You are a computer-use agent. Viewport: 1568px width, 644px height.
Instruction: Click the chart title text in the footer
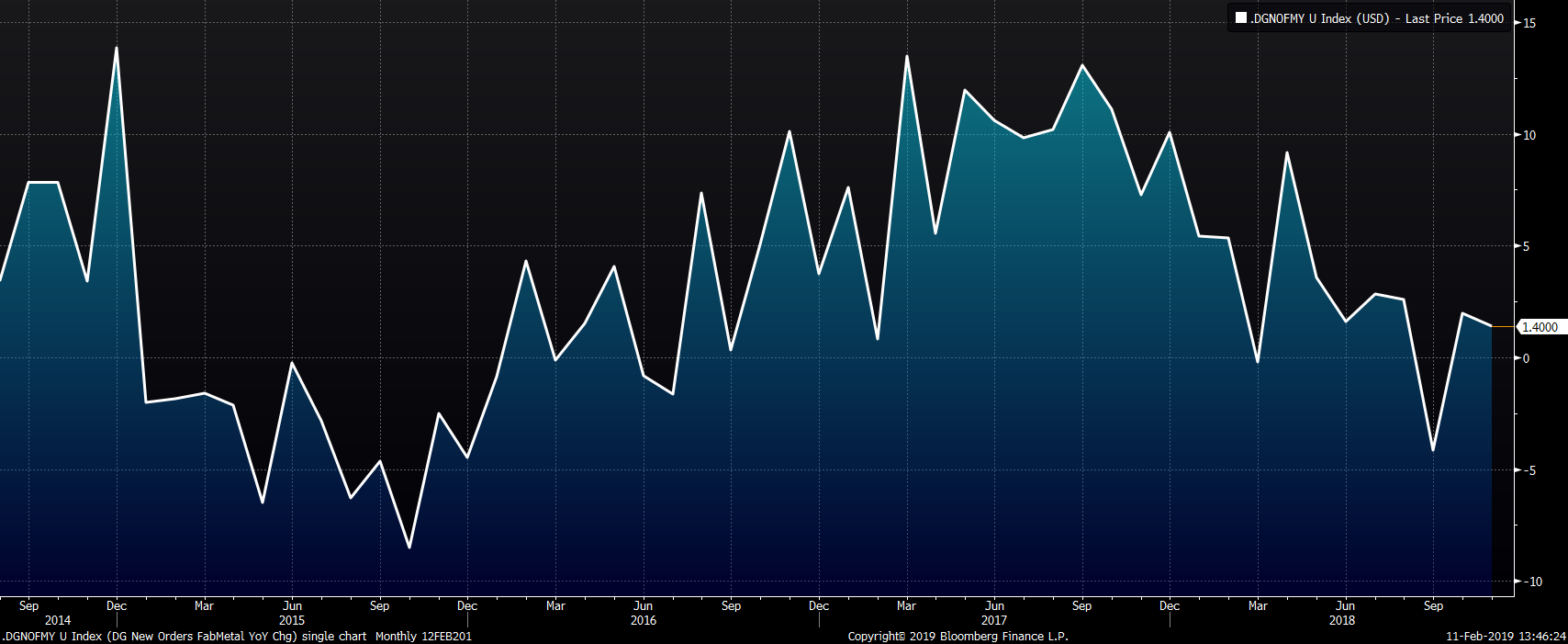point(236,636)
